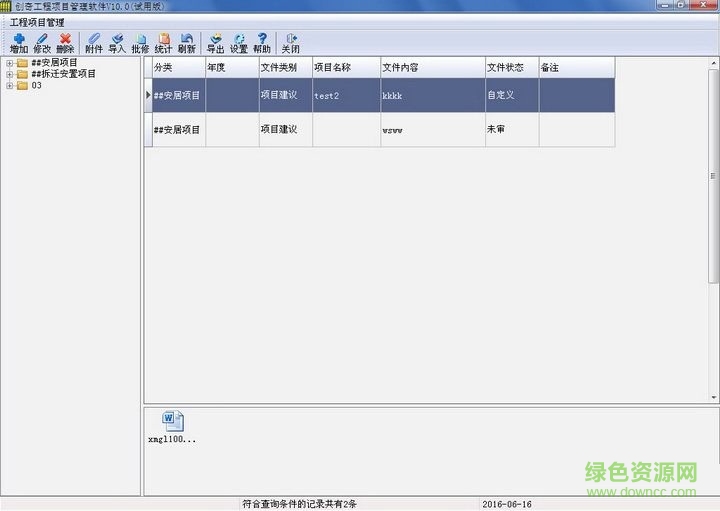Click the folder icon of ##安居项目

pyautogui.click(x=22, y=63)
